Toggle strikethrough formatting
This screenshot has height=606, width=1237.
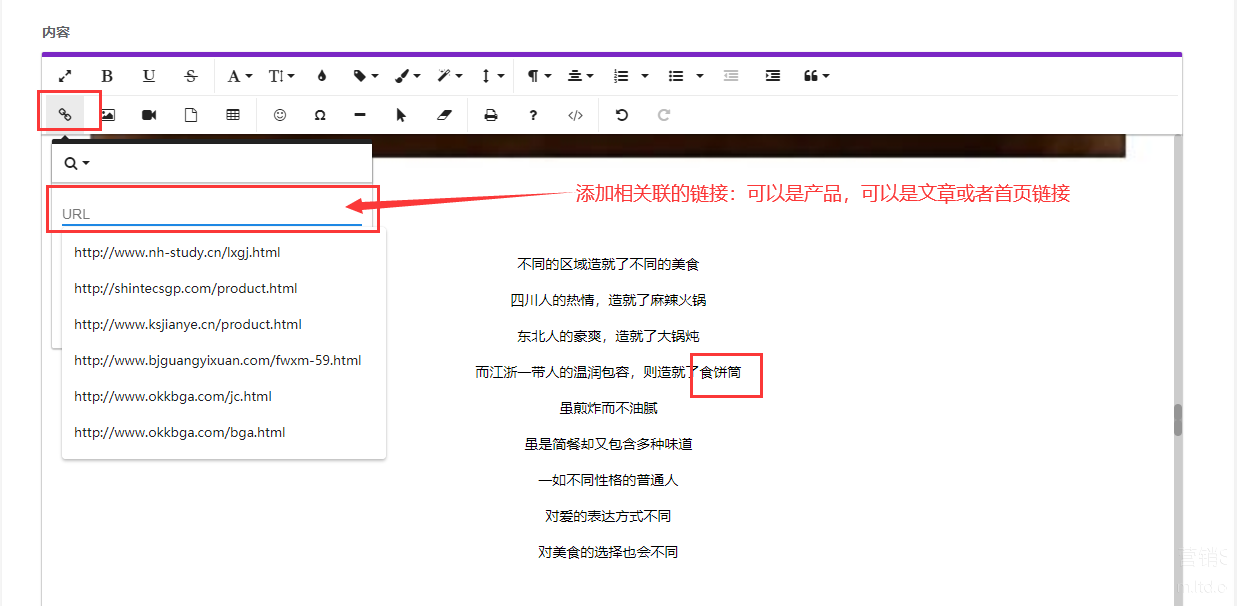[x=191, y=76]
